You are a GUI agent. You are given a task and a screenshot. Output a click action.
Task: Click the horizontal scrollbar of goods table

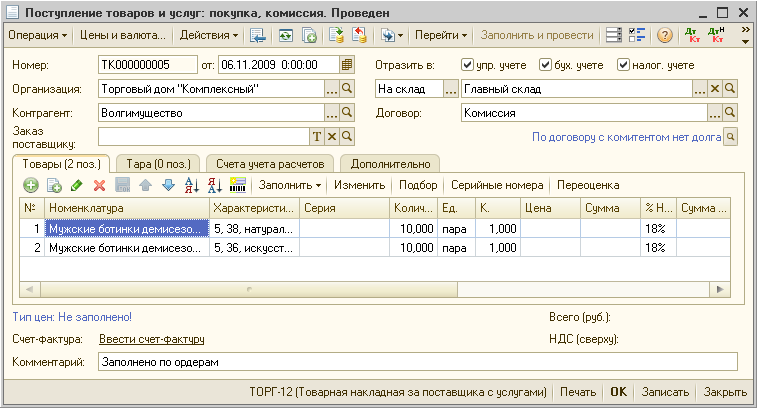[x=375, y=289]
